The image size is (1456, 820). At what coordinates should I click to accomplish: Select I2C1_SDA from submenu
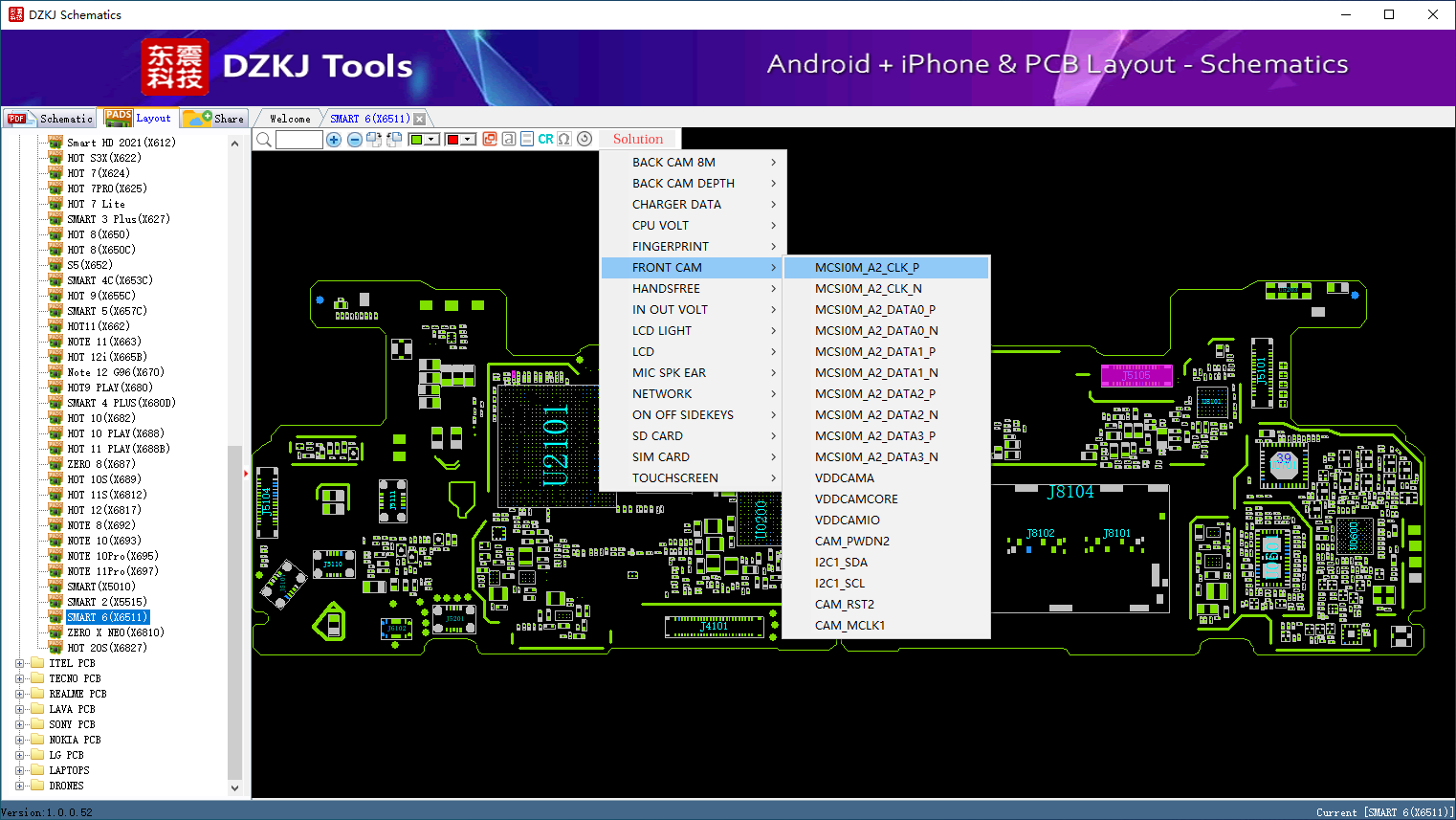click(886, 563)
